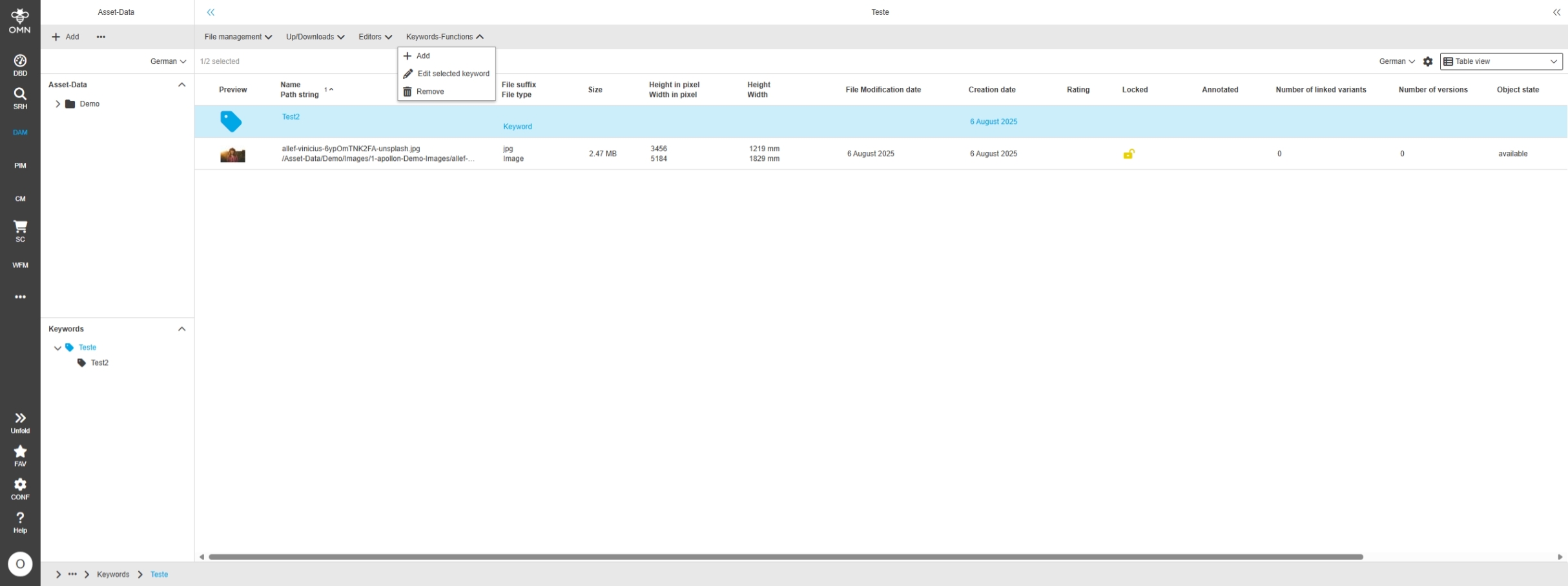Expand the breadcrumb root chevron
The width and height of the screenshot is (1568, 586).
click(58, 574)
